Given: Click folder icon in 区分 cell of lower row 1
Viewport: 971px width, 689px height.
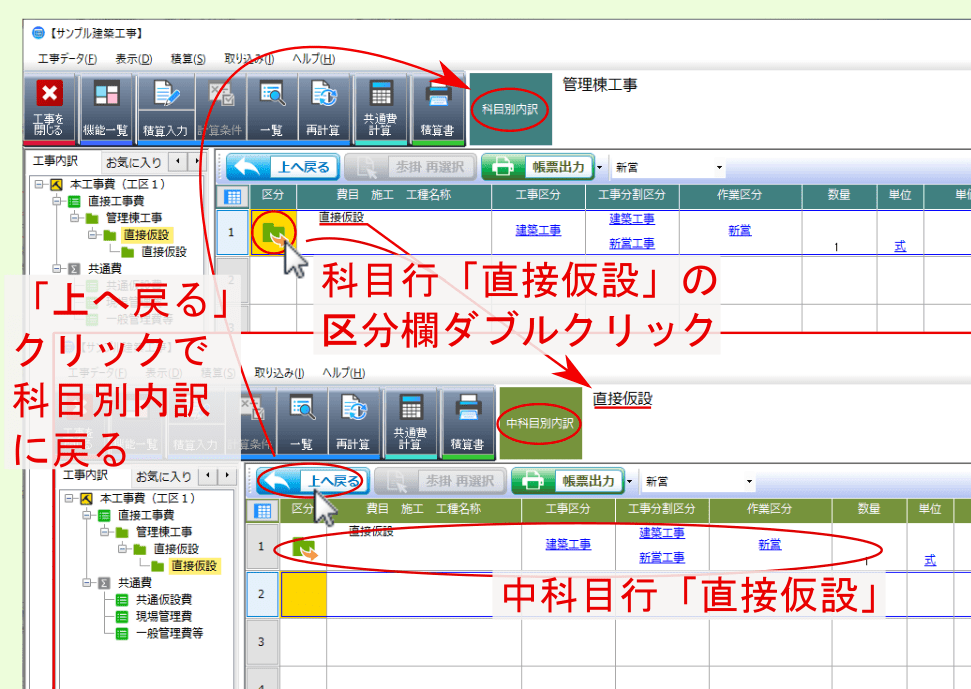Looking at the screenshot, I should 304,548.
